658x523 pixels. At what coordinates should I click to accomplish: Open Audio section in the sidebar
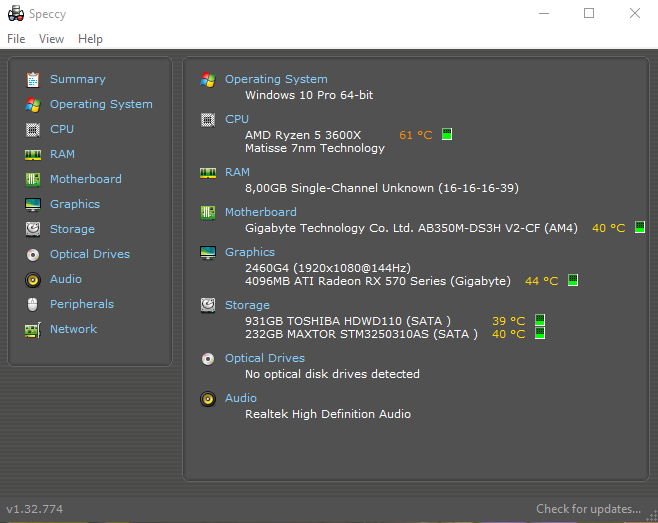click(65, 279)
